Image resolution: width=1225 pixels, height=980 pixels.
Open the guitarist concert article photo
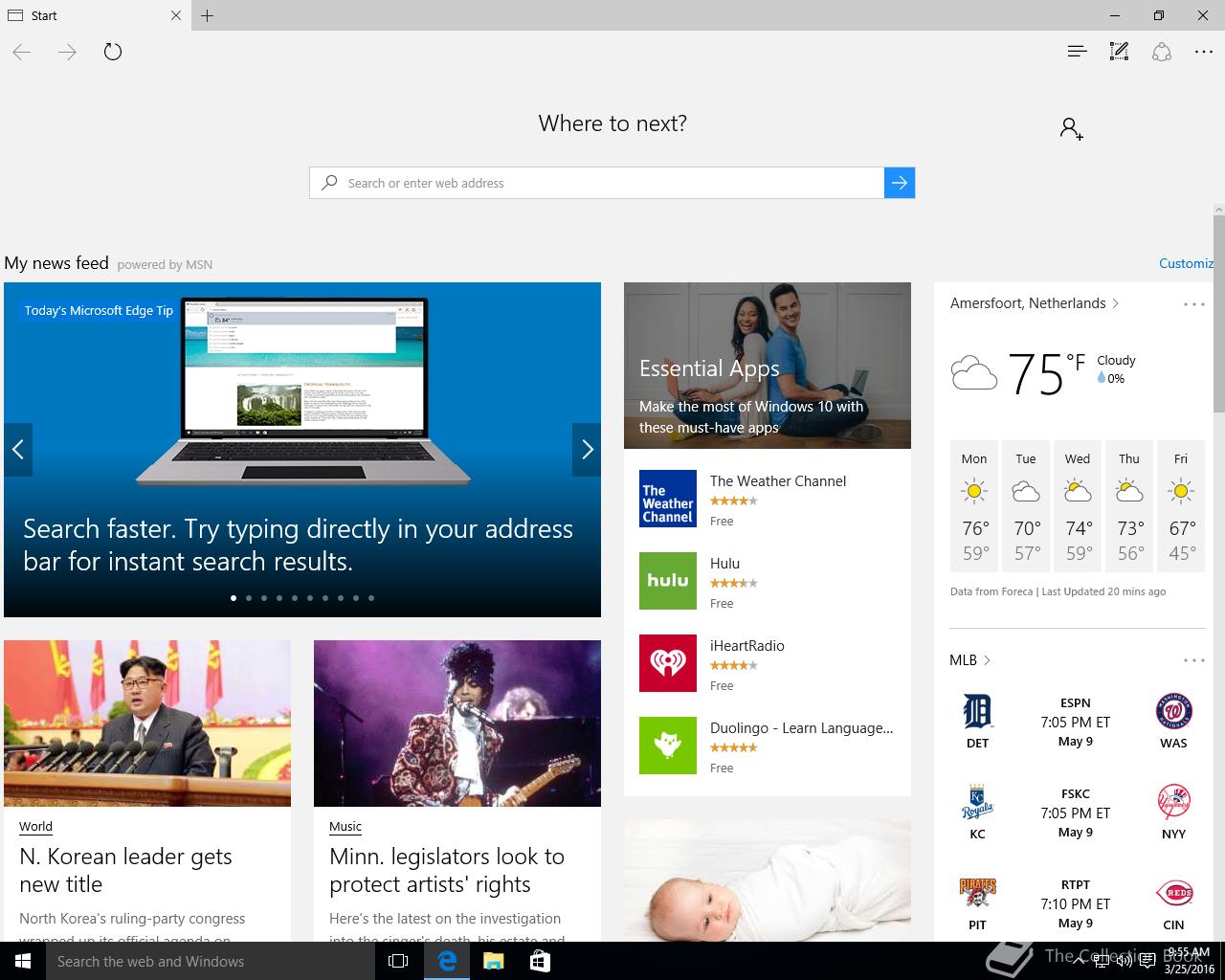(457, 724)
